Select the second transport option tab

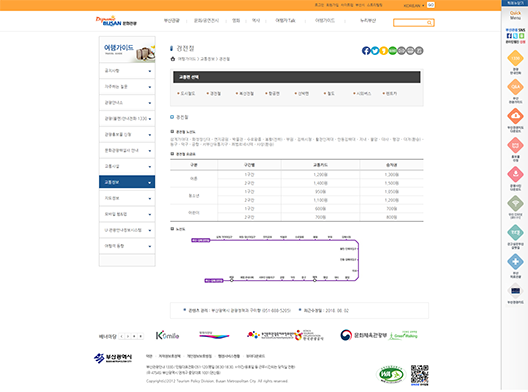pyautogui.click(x=214, y=93)
